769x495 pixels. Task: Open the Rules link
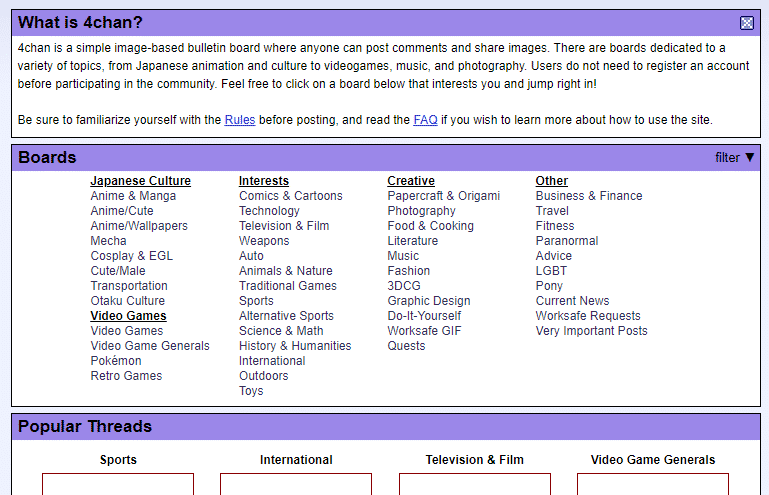(239, 120)
